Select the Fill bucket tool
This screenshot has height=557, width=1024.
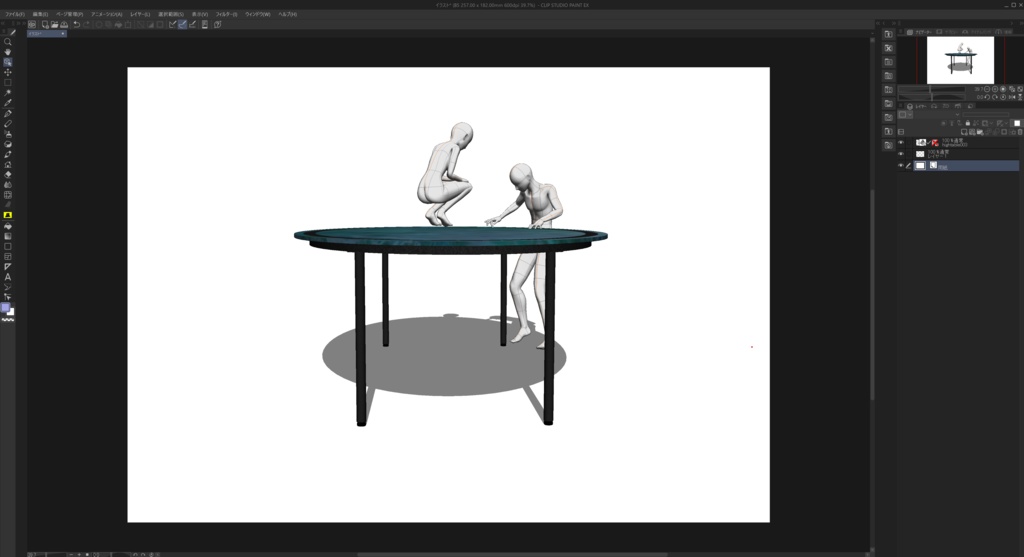[x=8, y=226]
